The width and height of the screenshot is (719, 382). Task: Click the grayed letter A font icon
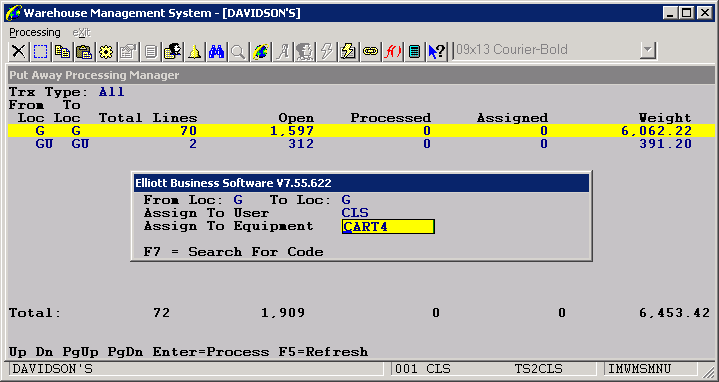[x=282, y=51]
